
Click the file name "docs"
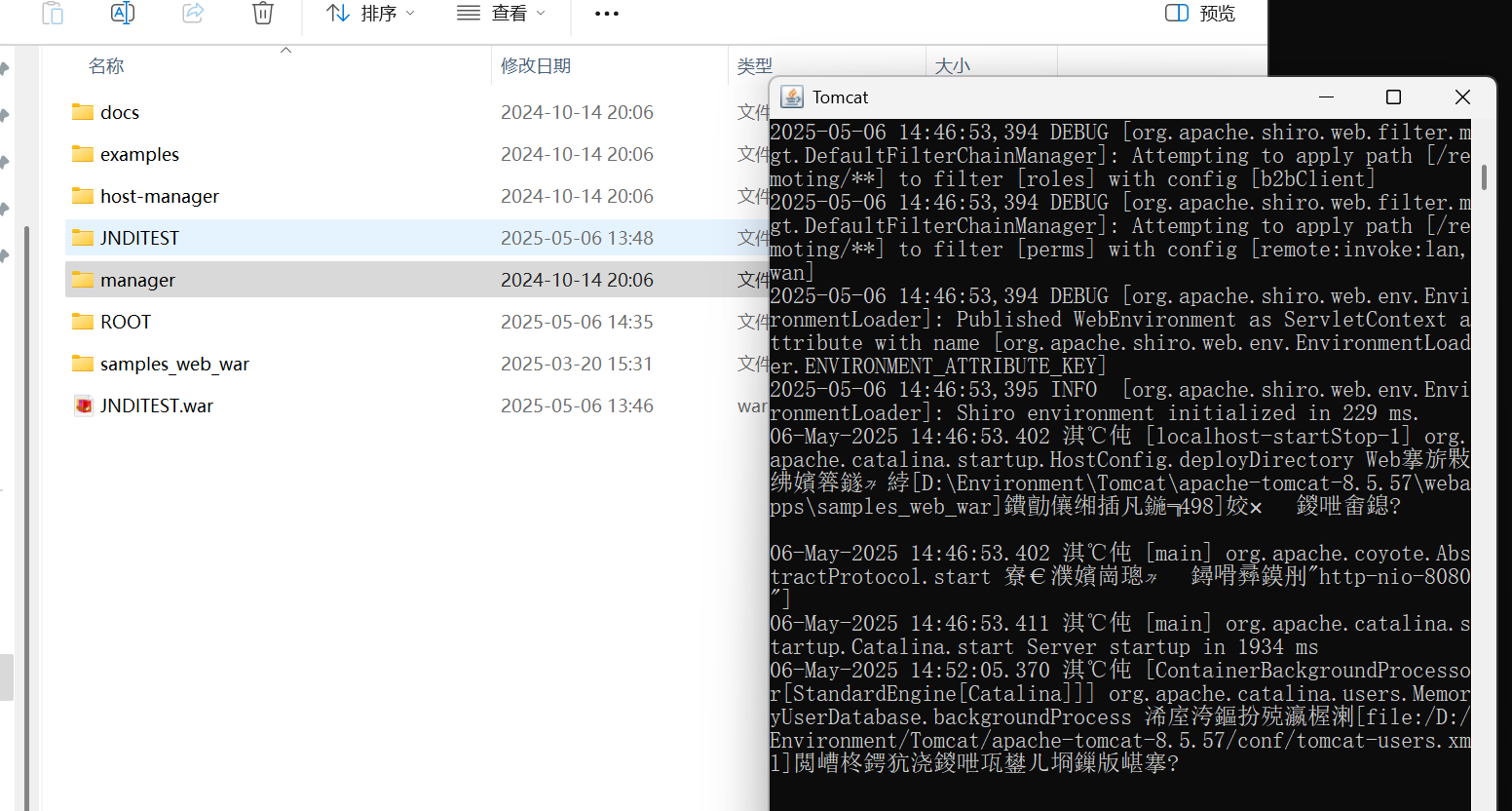[120, 112]
